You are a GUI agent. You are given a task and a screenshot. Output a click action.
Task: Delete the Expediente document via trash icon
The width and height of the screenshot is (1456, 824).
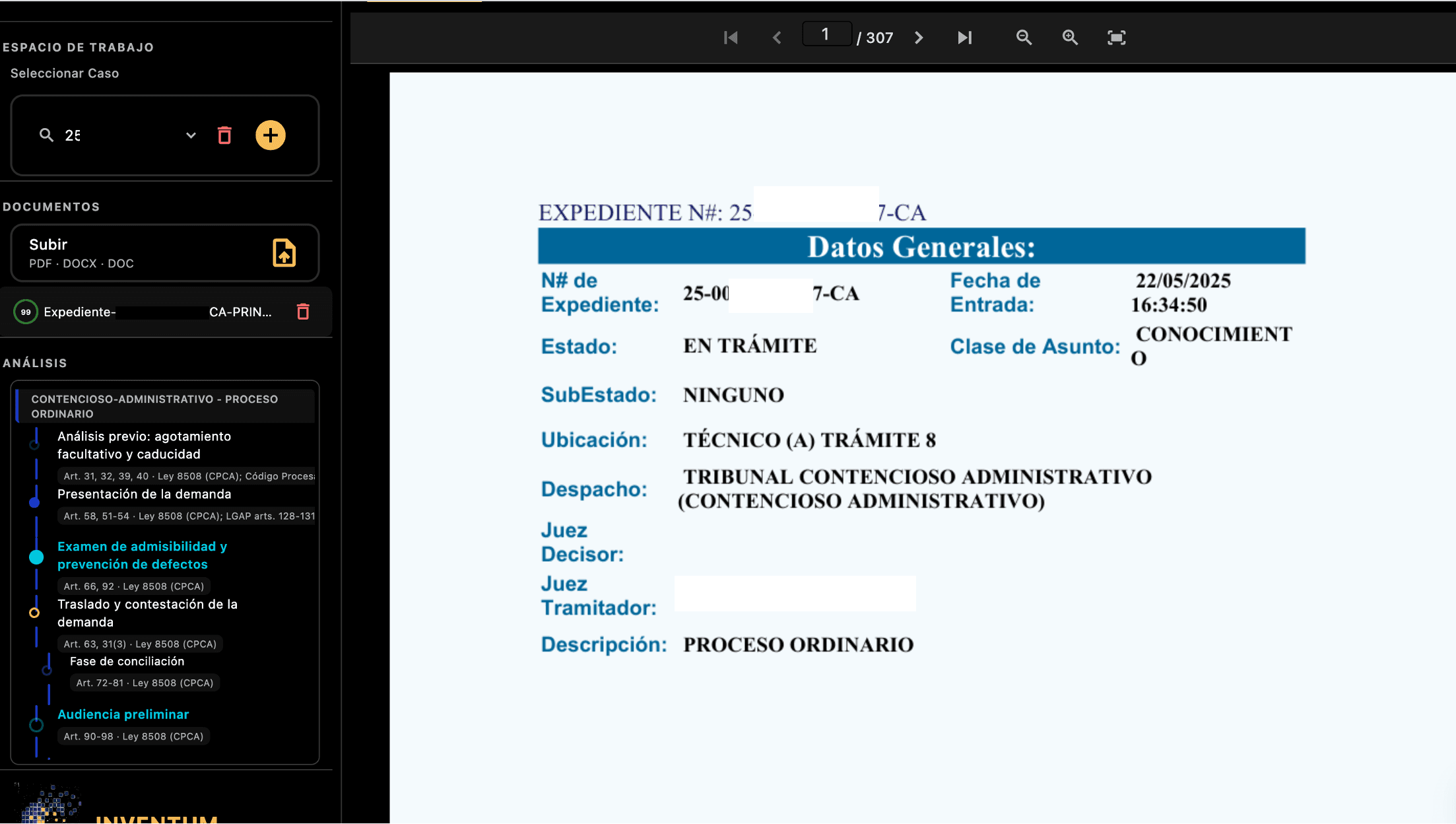coord(303,312)
